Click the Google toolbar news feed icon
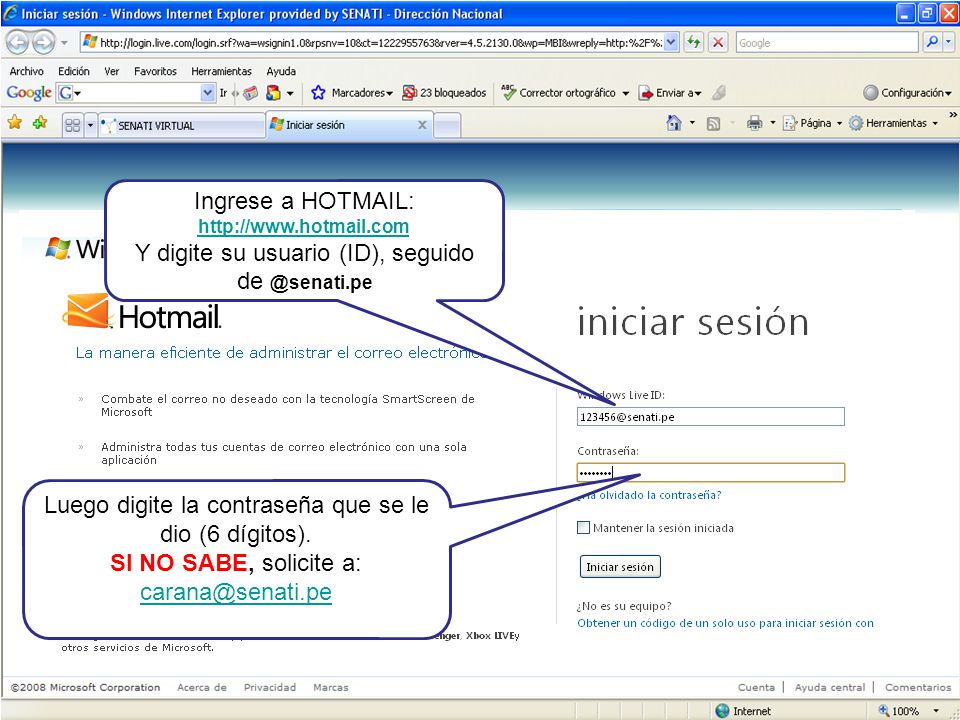The image size is (960, 720). tap(250, 92)
